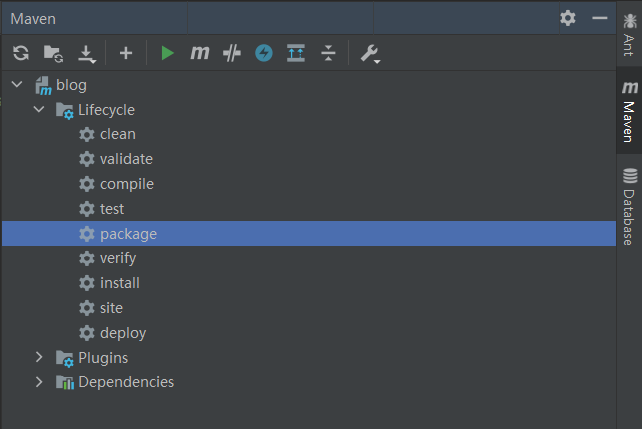Click the gear icon beside site
This screenshot has width=642, height=429.
click(87, 308)
